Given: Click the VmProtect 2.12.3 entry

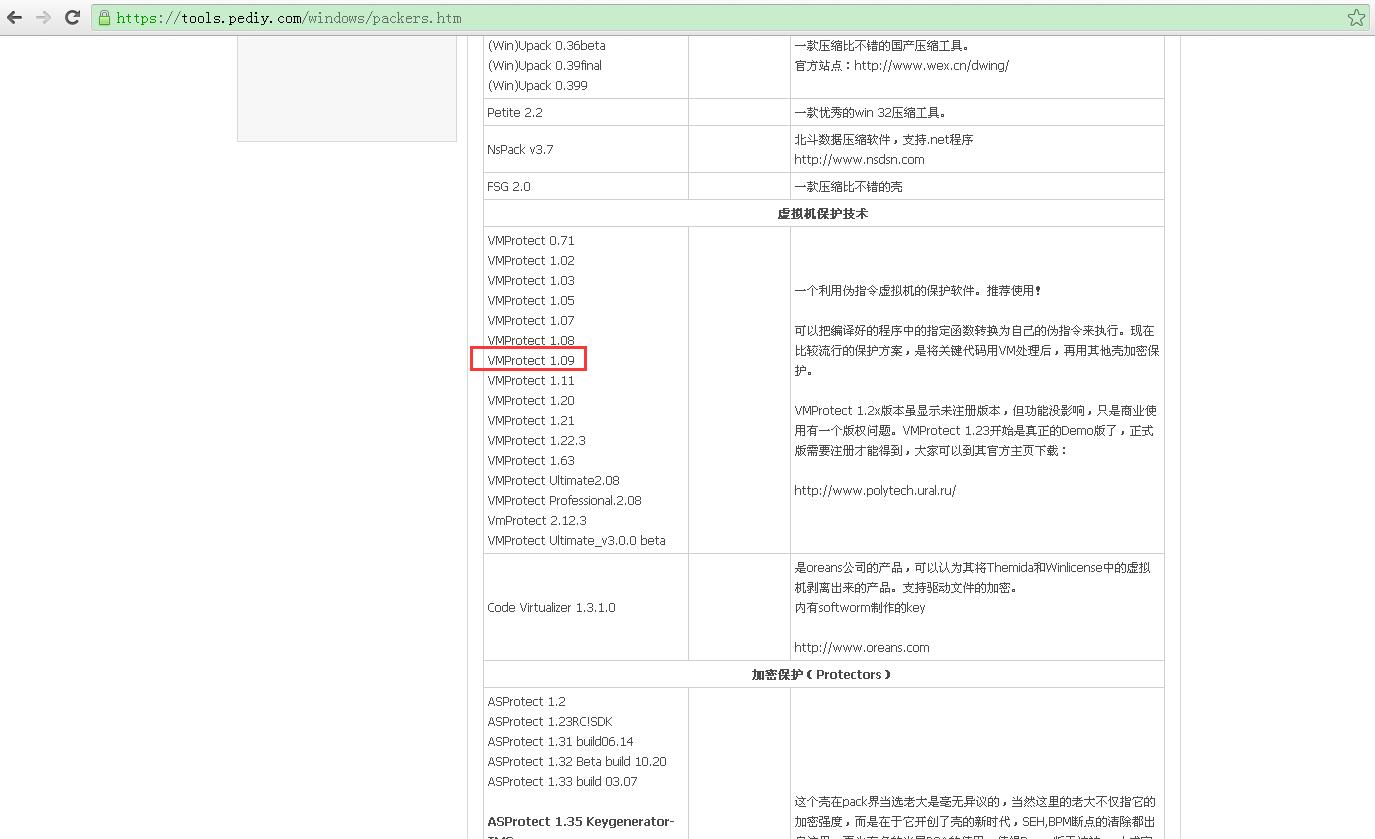Looking at the screenshot, I should tap(537, 520).
